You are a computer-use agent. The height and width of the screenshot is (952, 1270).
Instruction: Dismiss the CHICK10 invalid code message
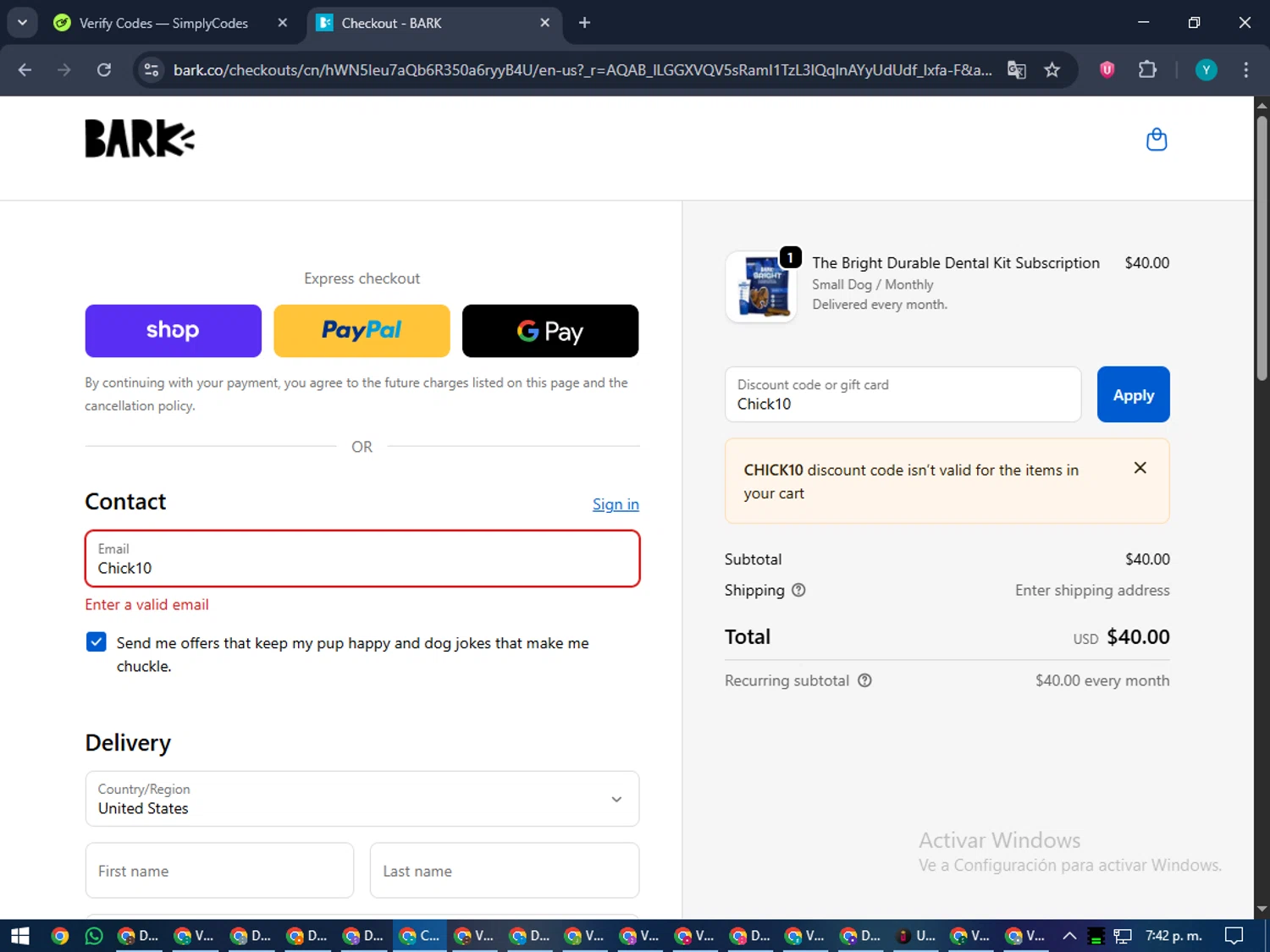click(x=1140, y=468)
